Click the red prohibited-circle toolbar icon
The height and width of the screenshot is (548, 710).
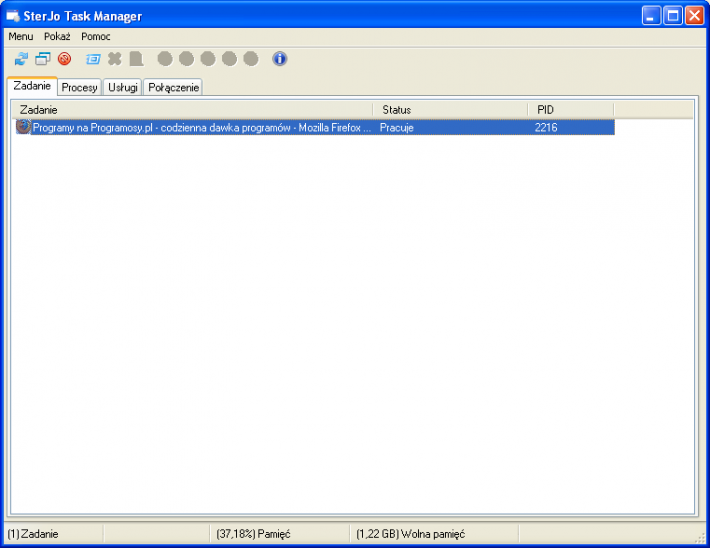pyautogui.click(x=65, y=59)
